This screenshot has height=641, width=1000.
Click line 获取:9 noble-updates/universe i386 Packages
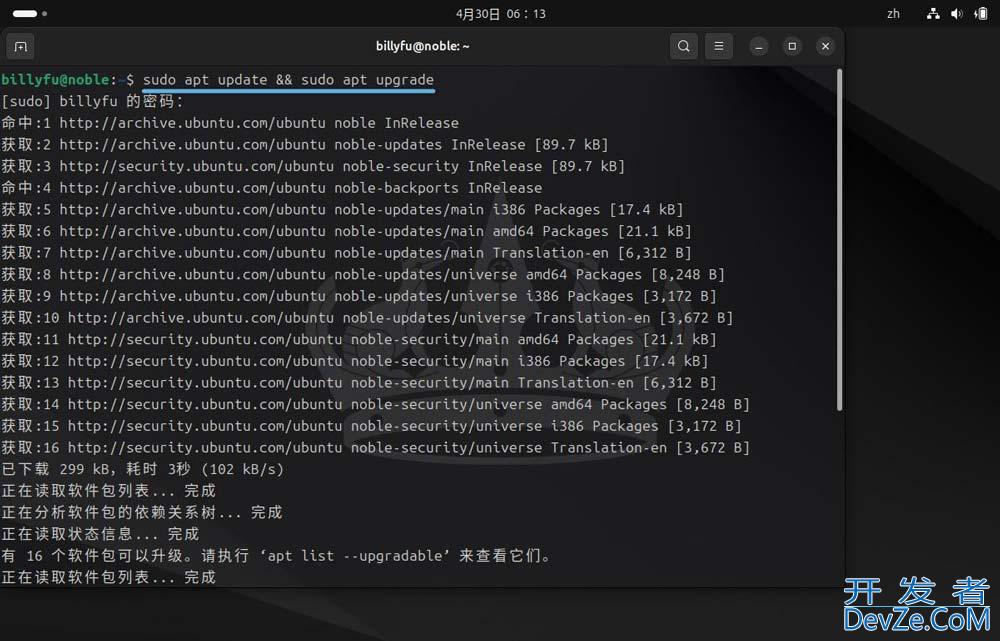(359, 297)
